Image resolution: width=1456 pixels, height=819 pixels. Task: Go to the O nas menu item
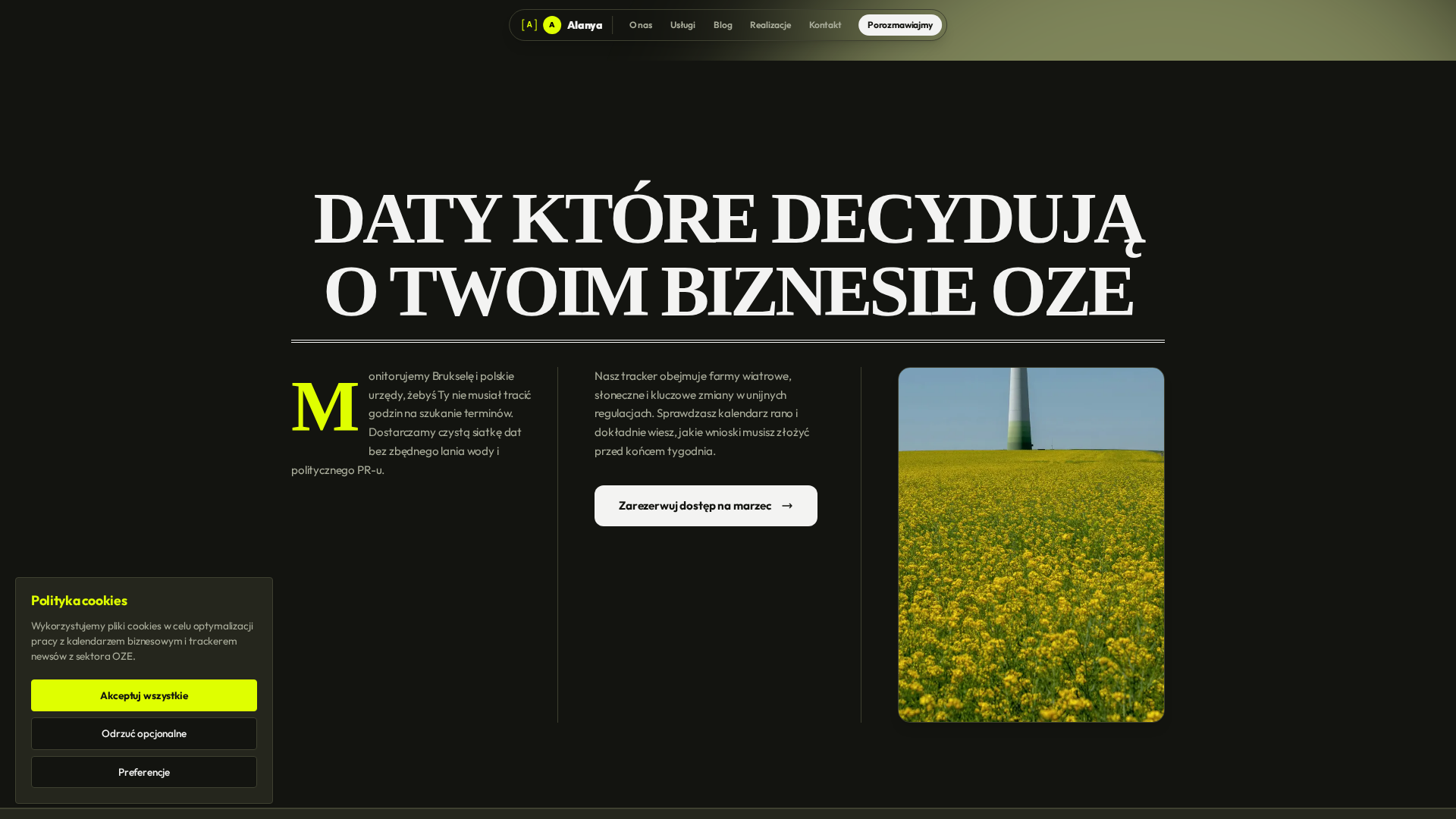[x=641, y=25]
